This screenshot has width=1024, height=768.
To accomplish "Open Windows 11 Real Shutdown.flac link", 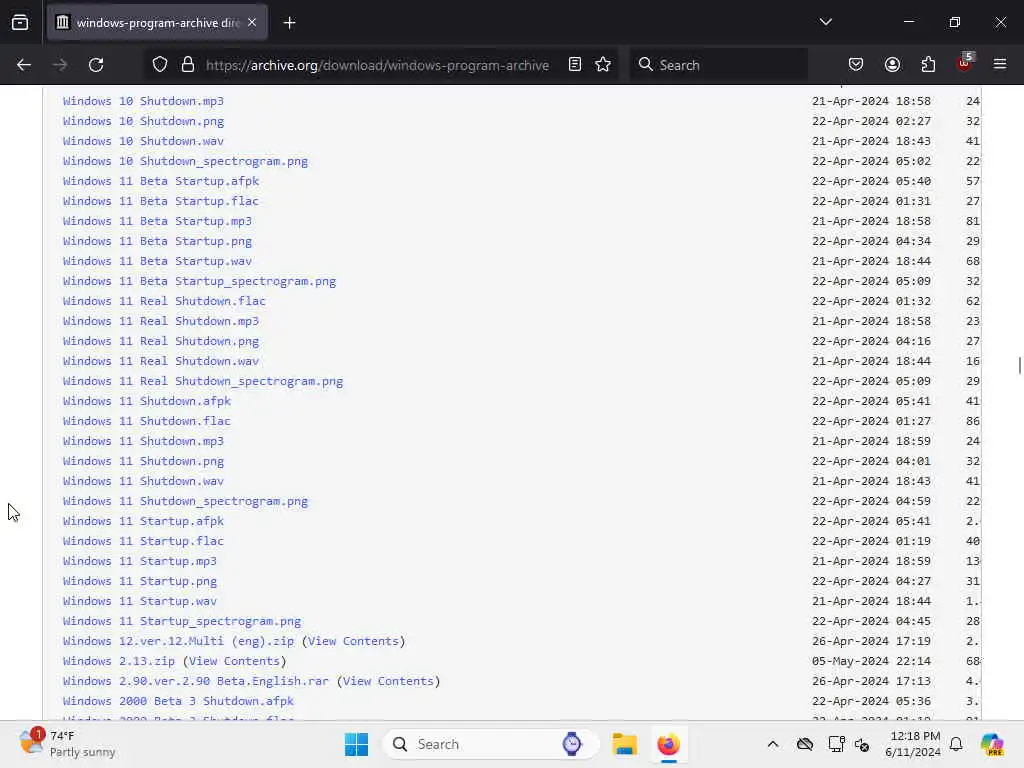I will (x=164, y=301).
